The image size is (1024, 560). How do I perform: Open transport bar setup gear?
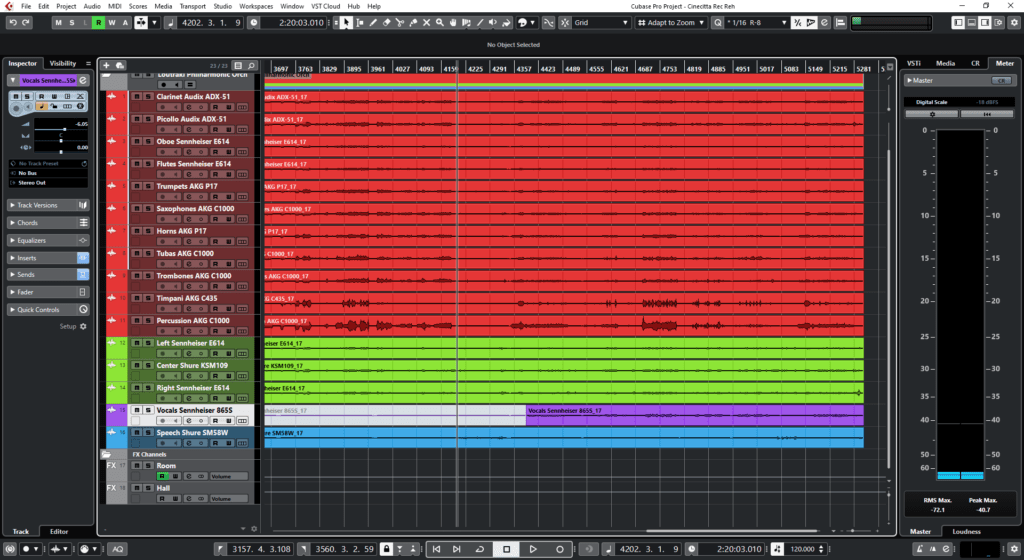[1014, 549]
